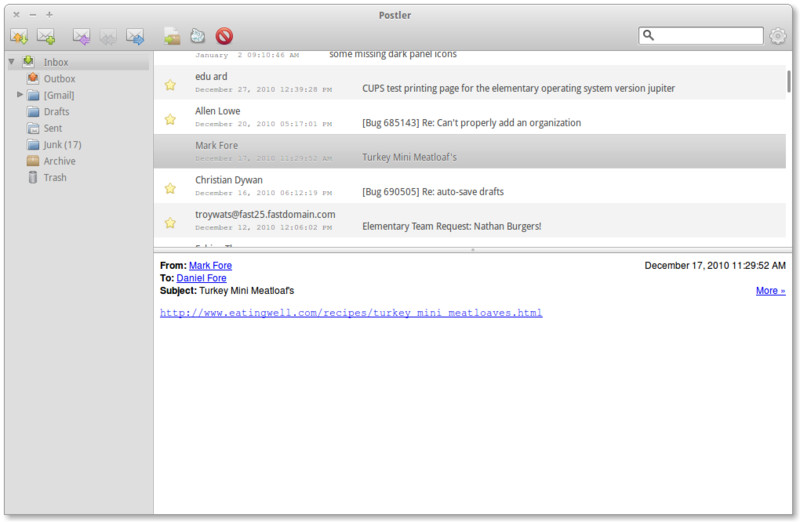Viewport: 800px width, 522px height.
Task: Open the settings gear menu
Action: tap(778, 36)
